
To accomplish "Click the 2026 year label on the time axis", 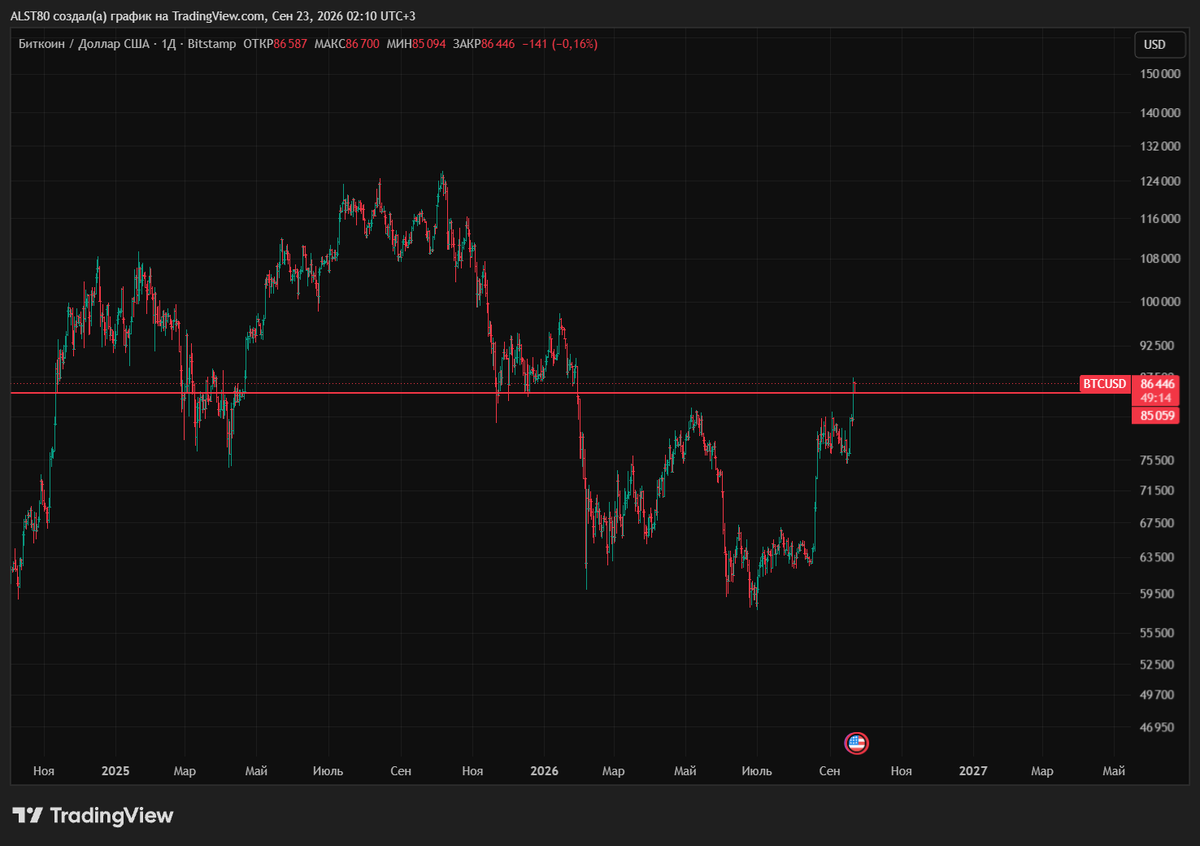I will click(x=544, y=771).
